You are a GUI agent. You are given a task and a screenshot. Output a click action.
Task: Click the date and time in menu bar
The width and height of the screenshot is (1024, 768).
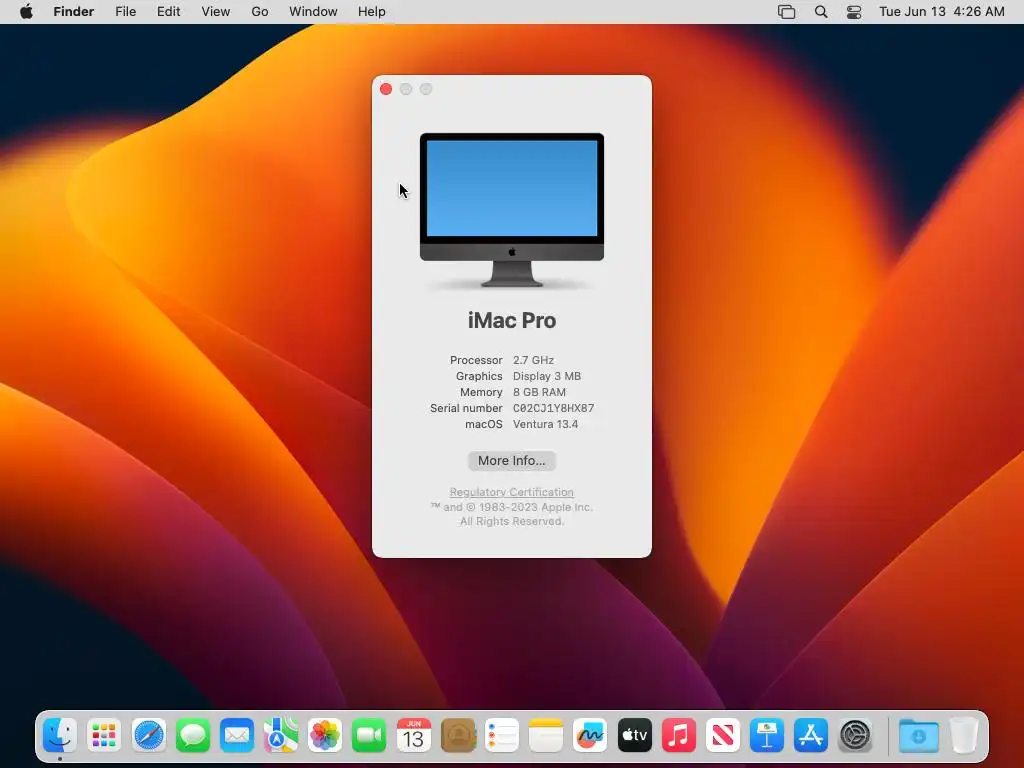942,12
